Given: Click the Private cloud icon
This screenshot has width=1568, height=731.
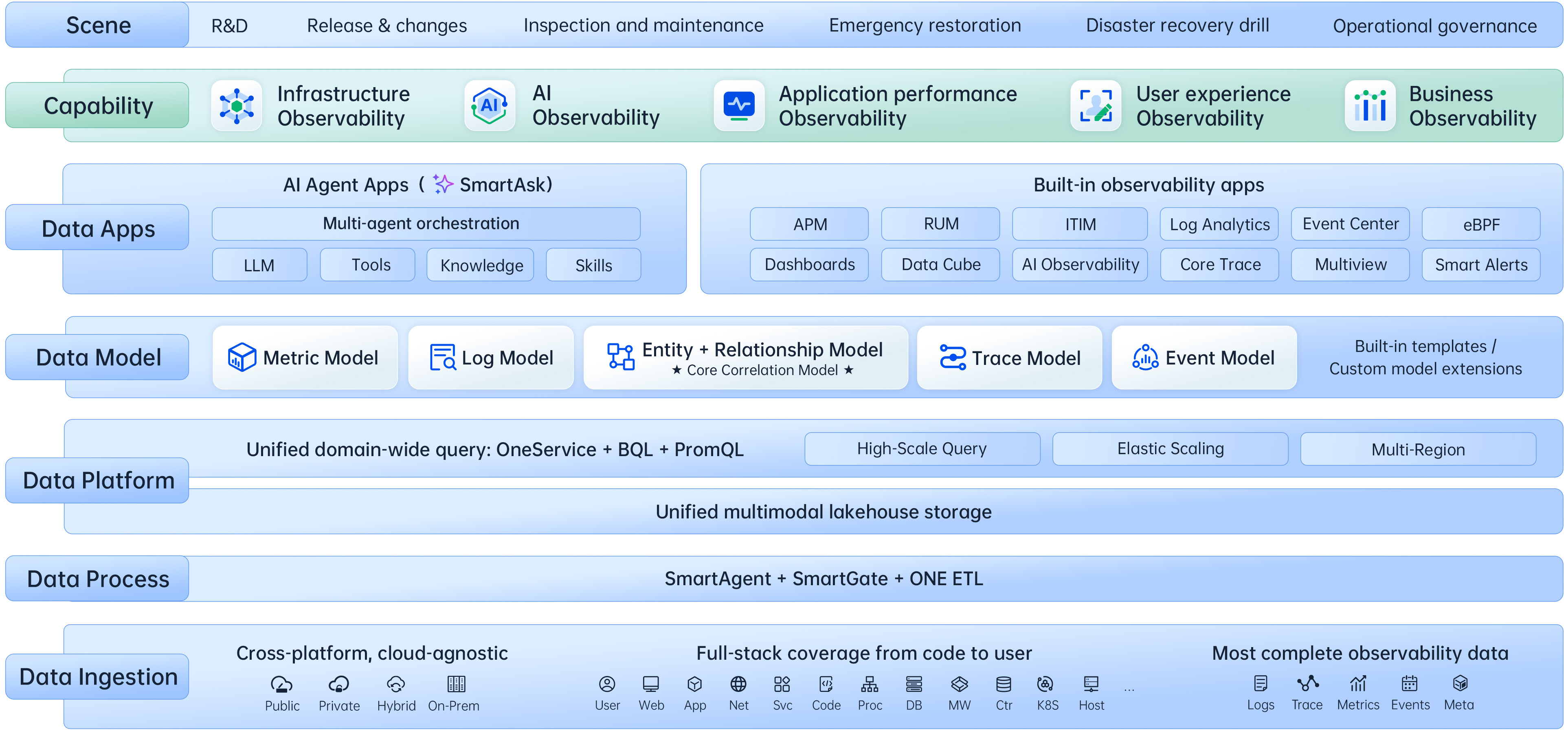Looking at the screenshot, I should [338, 685].
